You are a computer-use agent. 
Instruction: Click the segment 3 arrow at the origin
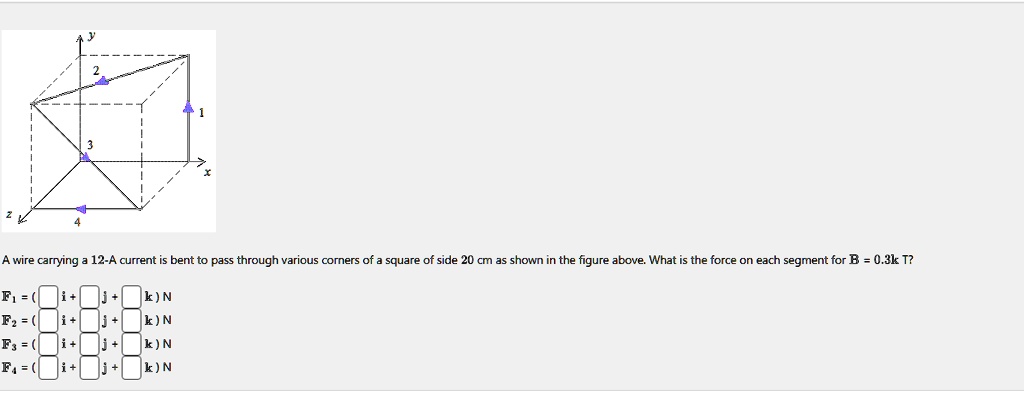pyautogui.click(x=86, y=156)
